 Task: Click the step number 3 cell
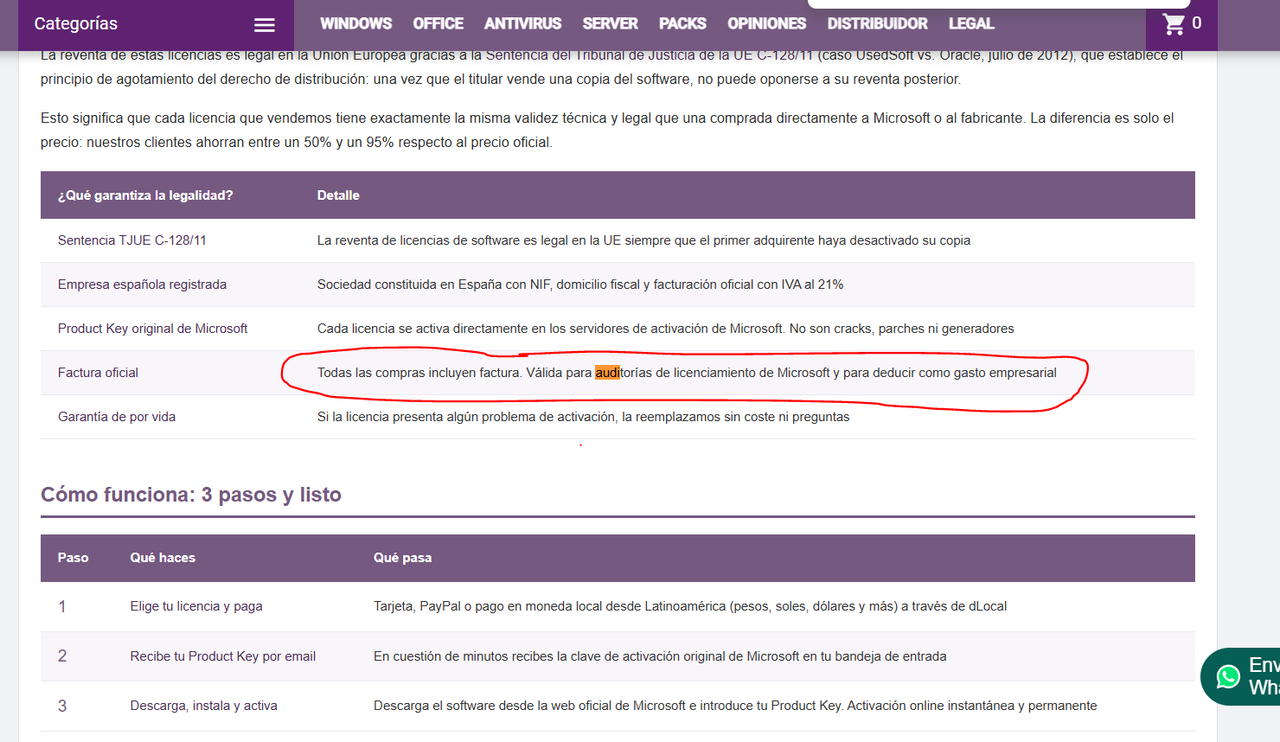(x=62, y=705)
